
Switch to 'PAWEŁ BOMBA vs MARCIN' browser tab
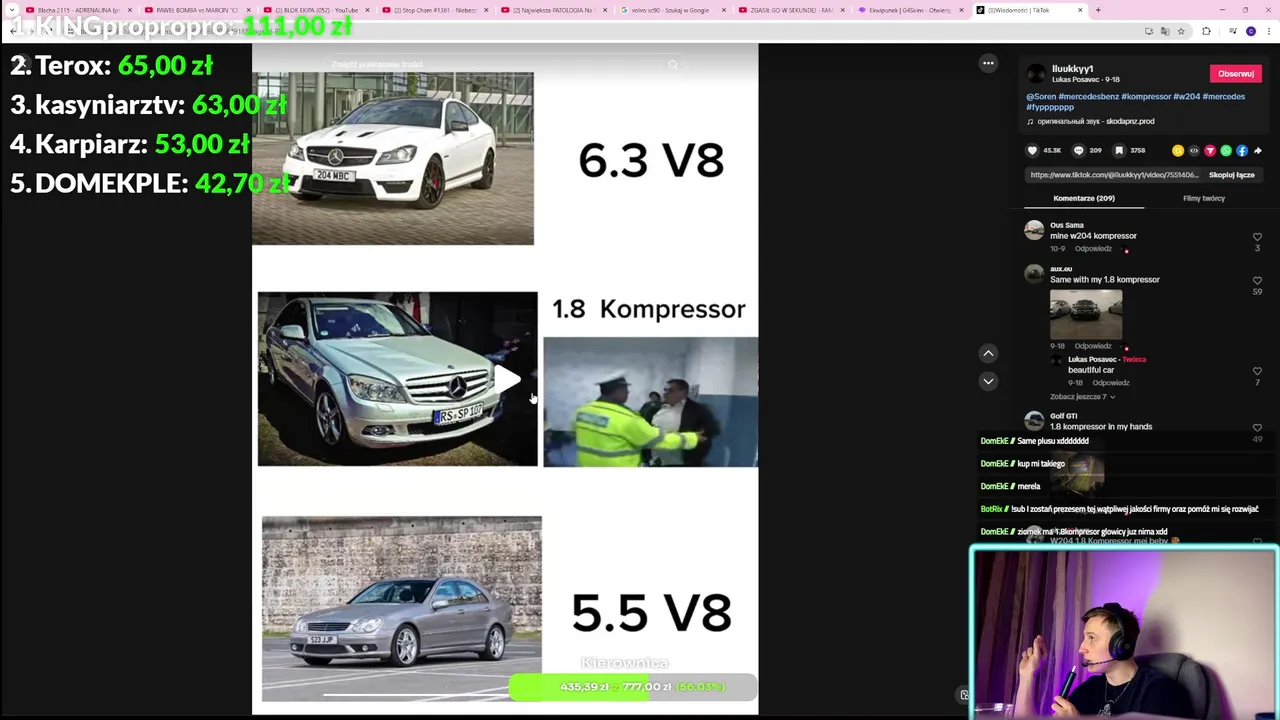196,10
